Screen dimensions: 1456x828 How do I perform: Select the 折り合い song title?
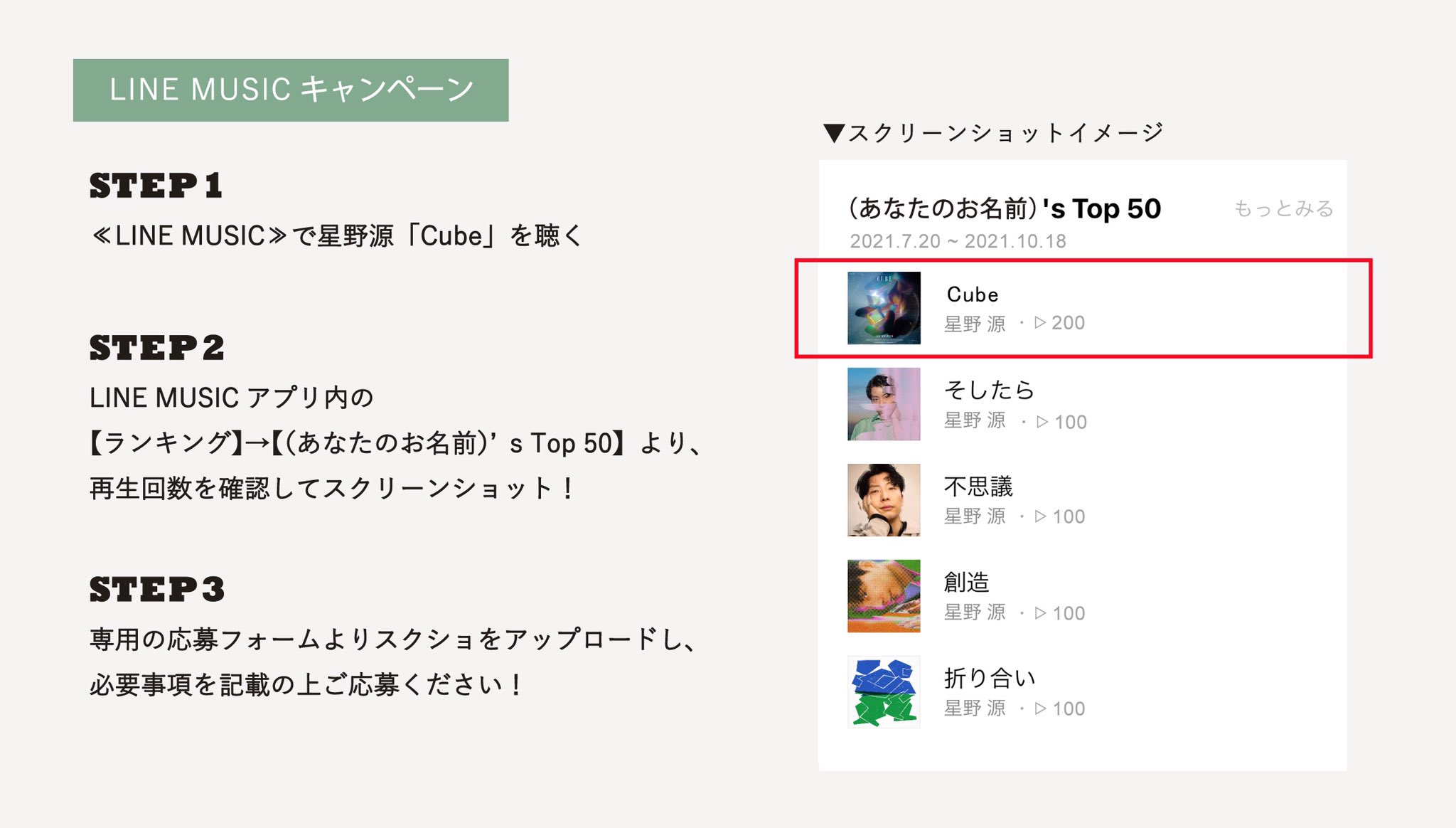click(x=990, y=678)
